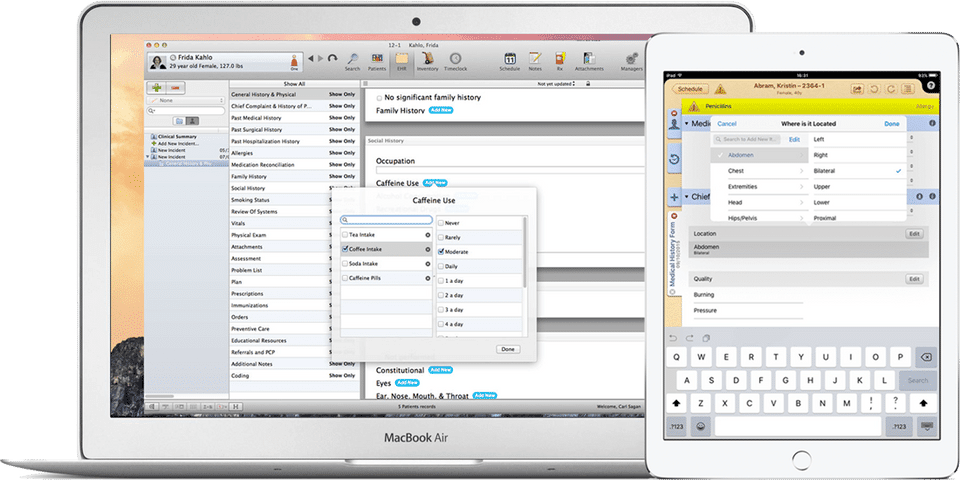The height and width of the screenshot is (480, 960).
Task: Expand the Chest chevron on iPad
Action: pyautogui.click(x=801, y=171)
